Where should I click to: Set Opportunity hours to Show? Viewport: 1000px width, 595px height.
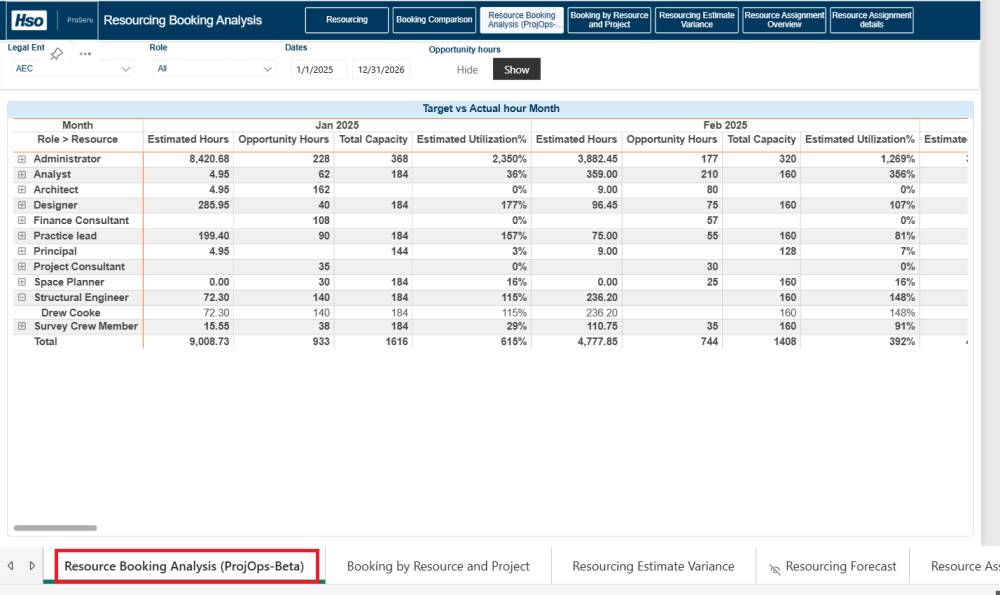(516, 70)
